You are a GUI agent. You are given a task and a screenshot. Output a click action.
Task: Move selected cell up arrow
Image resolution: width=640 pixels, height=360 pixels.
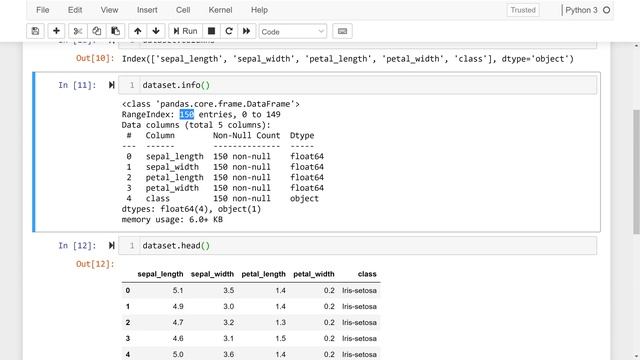click(138, 31)
